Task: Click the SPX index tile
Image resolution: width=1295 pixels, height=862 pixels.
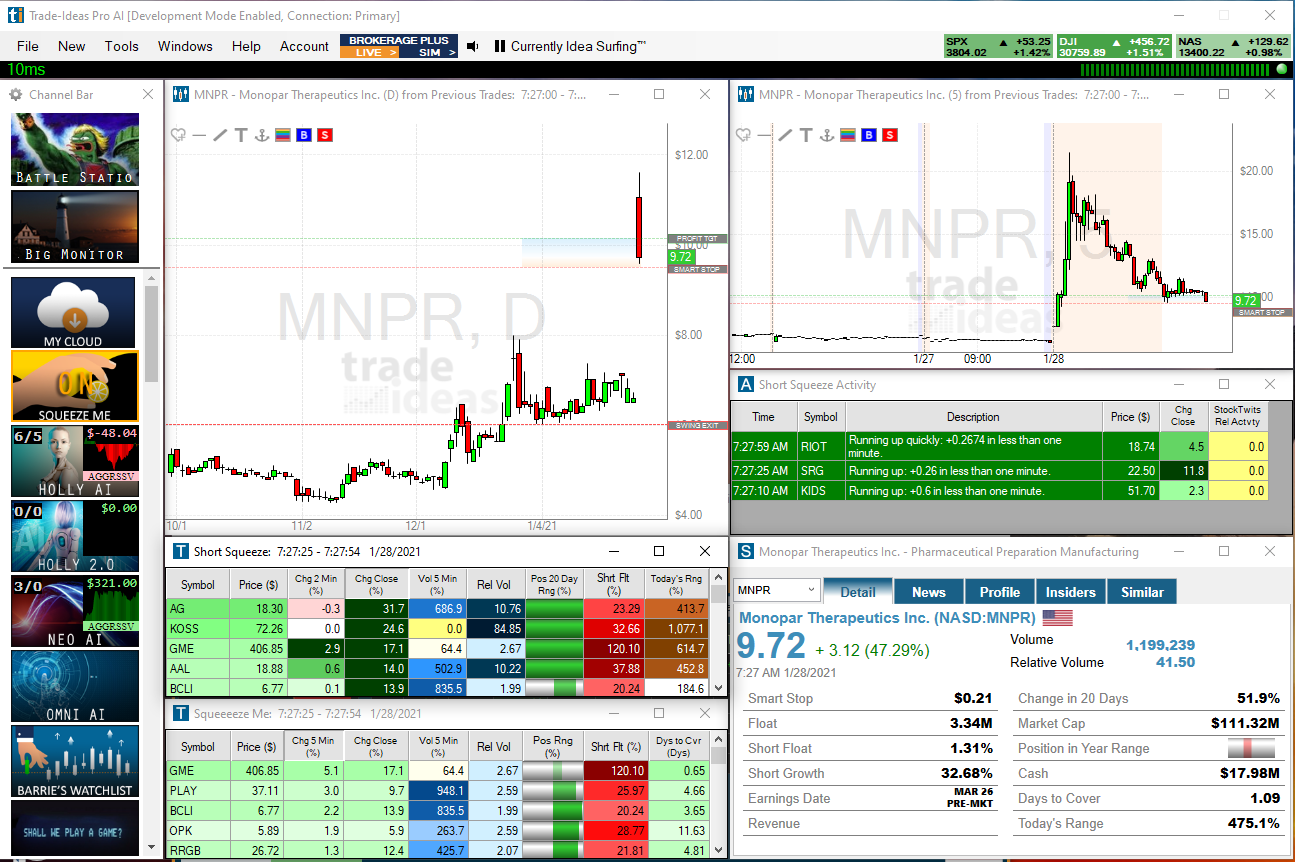Action: click(998, 46)
